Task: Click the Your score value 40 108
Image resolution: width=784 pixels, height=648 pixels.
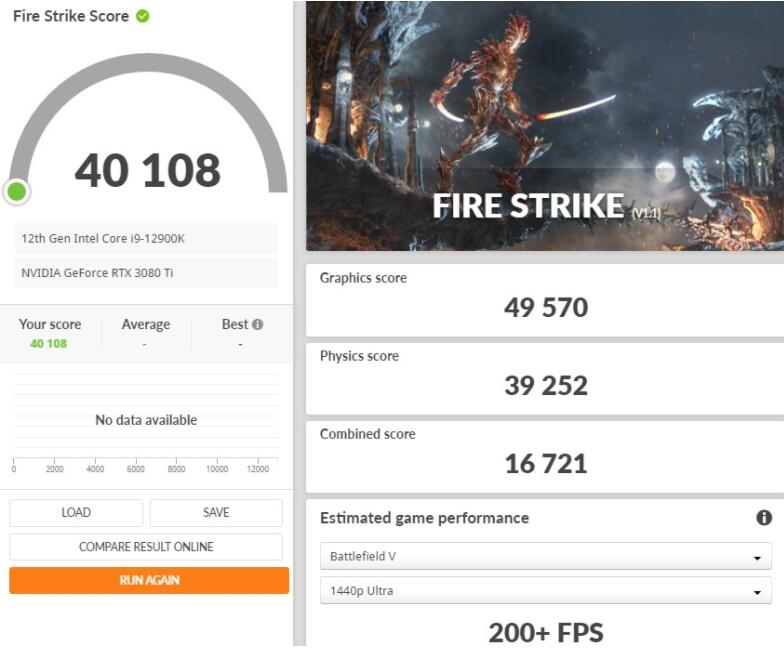Action: coord(48,344)
